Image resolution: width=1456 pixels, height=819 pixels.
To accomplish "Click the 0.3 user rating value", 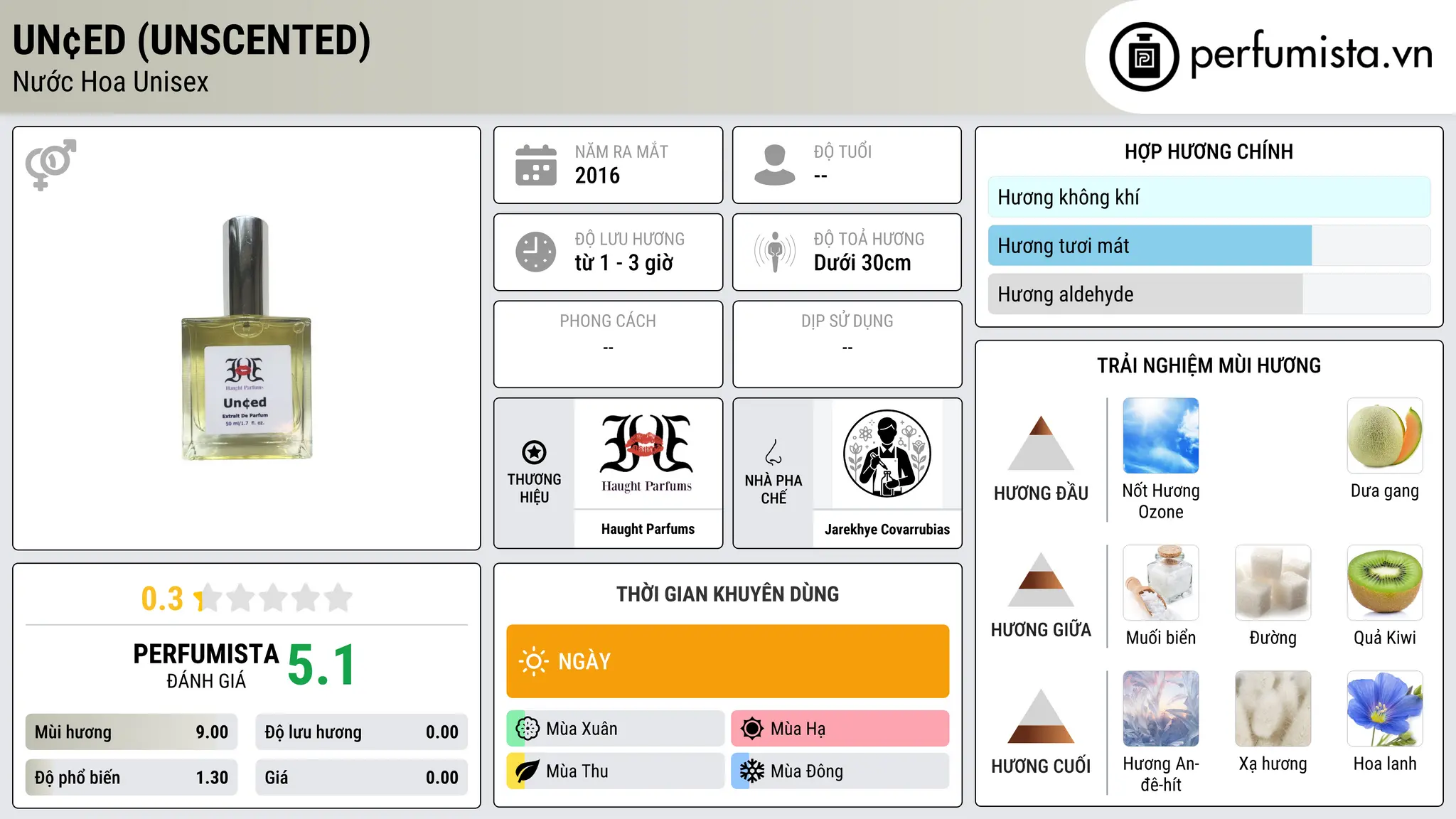I will click(162, 599).
